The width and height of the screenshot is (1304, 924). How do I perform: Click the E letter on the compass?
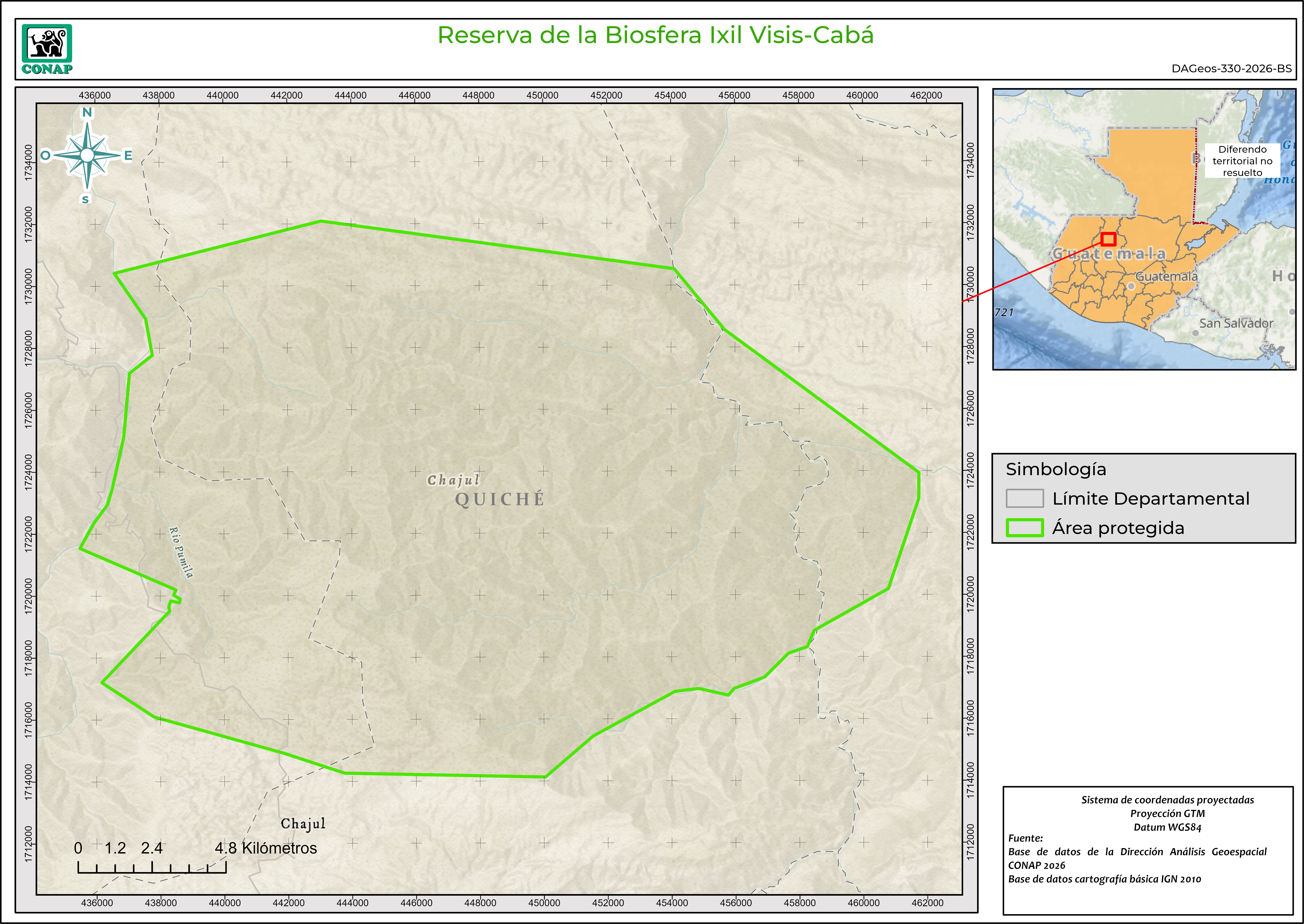pos(128,155)
